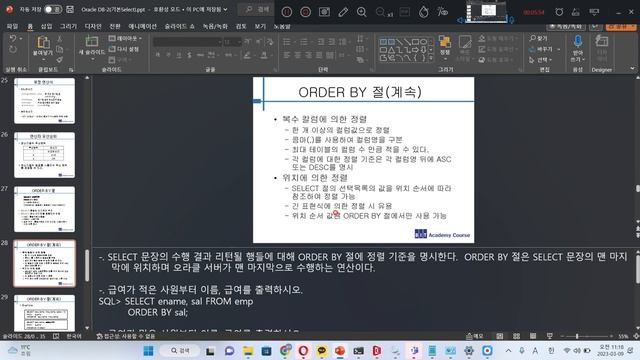Switch to Reading view icon
The image size is (640, 360).
tap(533, 336)
